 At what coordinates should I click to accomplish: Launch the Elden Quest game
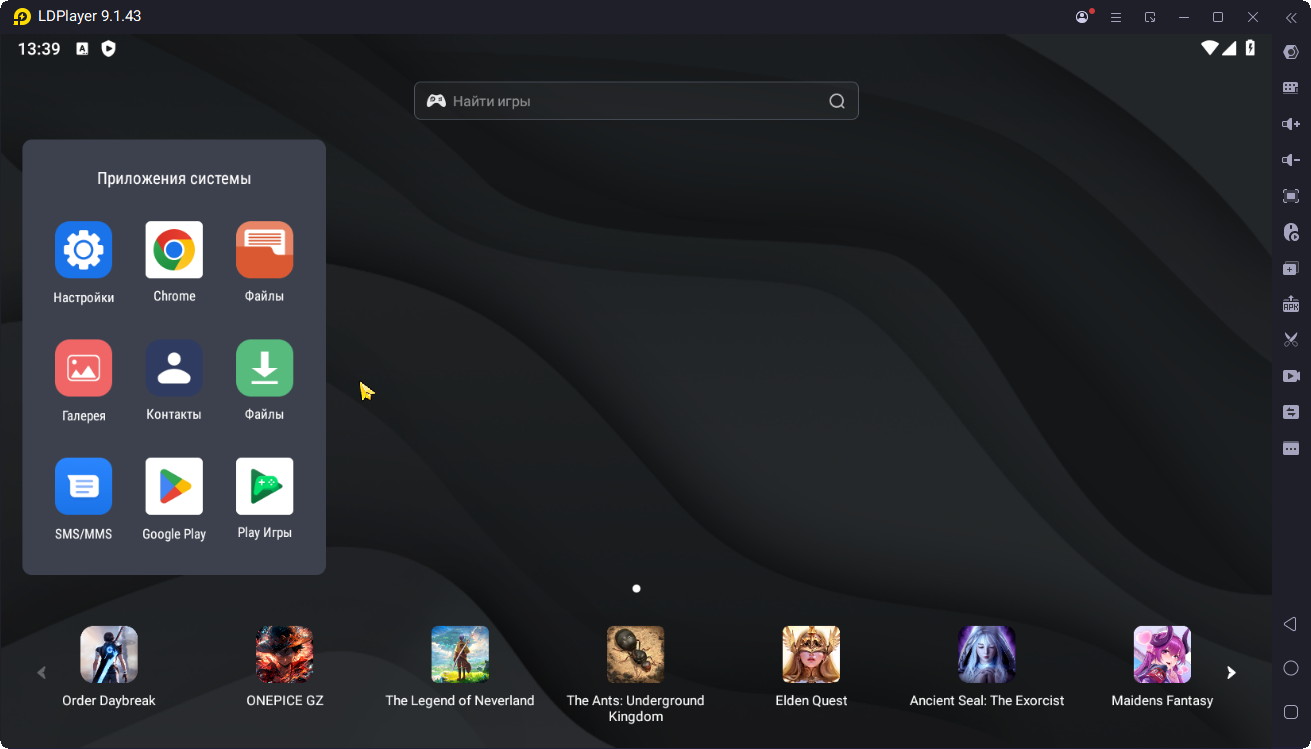click(811, 655)
